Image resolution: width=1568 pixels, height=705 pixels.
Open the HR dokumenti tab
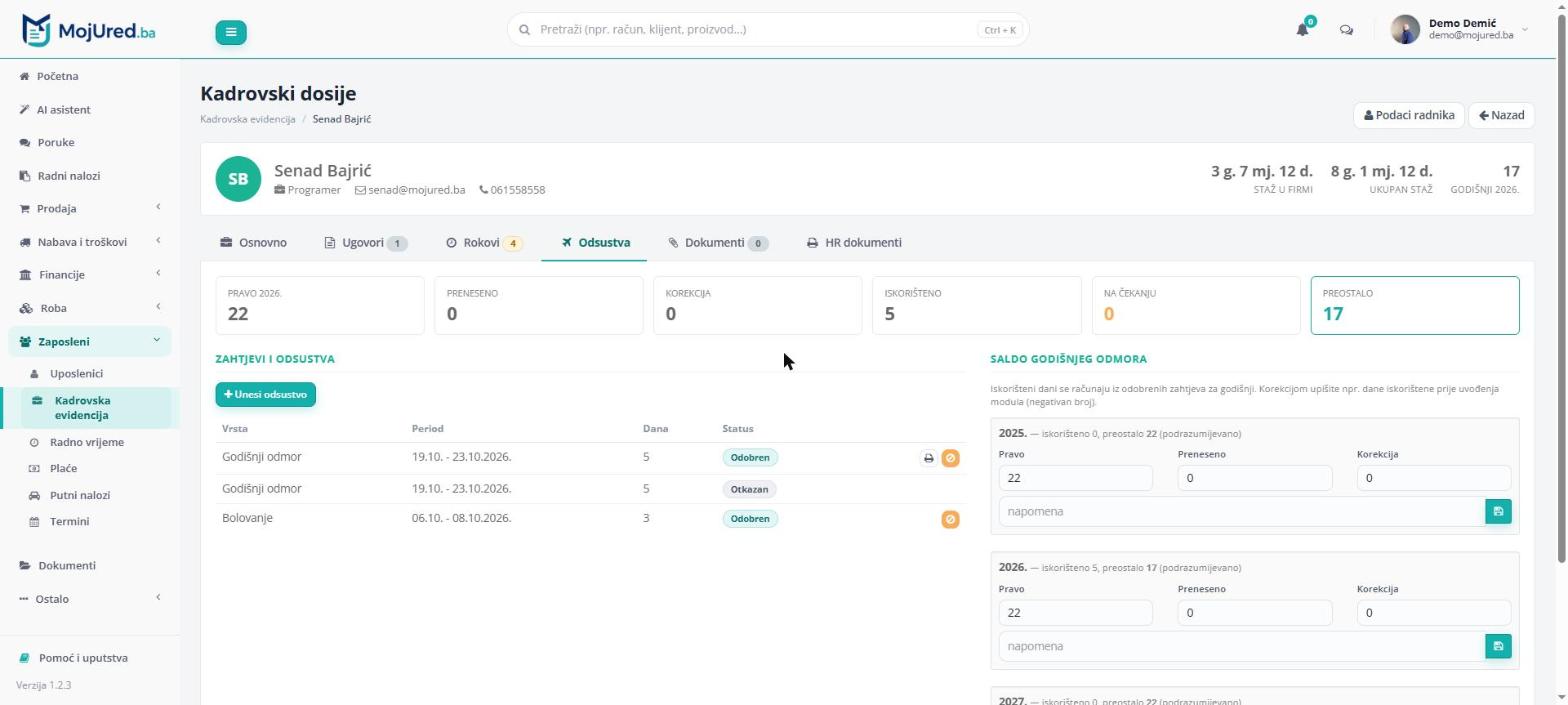coord(854,243)
